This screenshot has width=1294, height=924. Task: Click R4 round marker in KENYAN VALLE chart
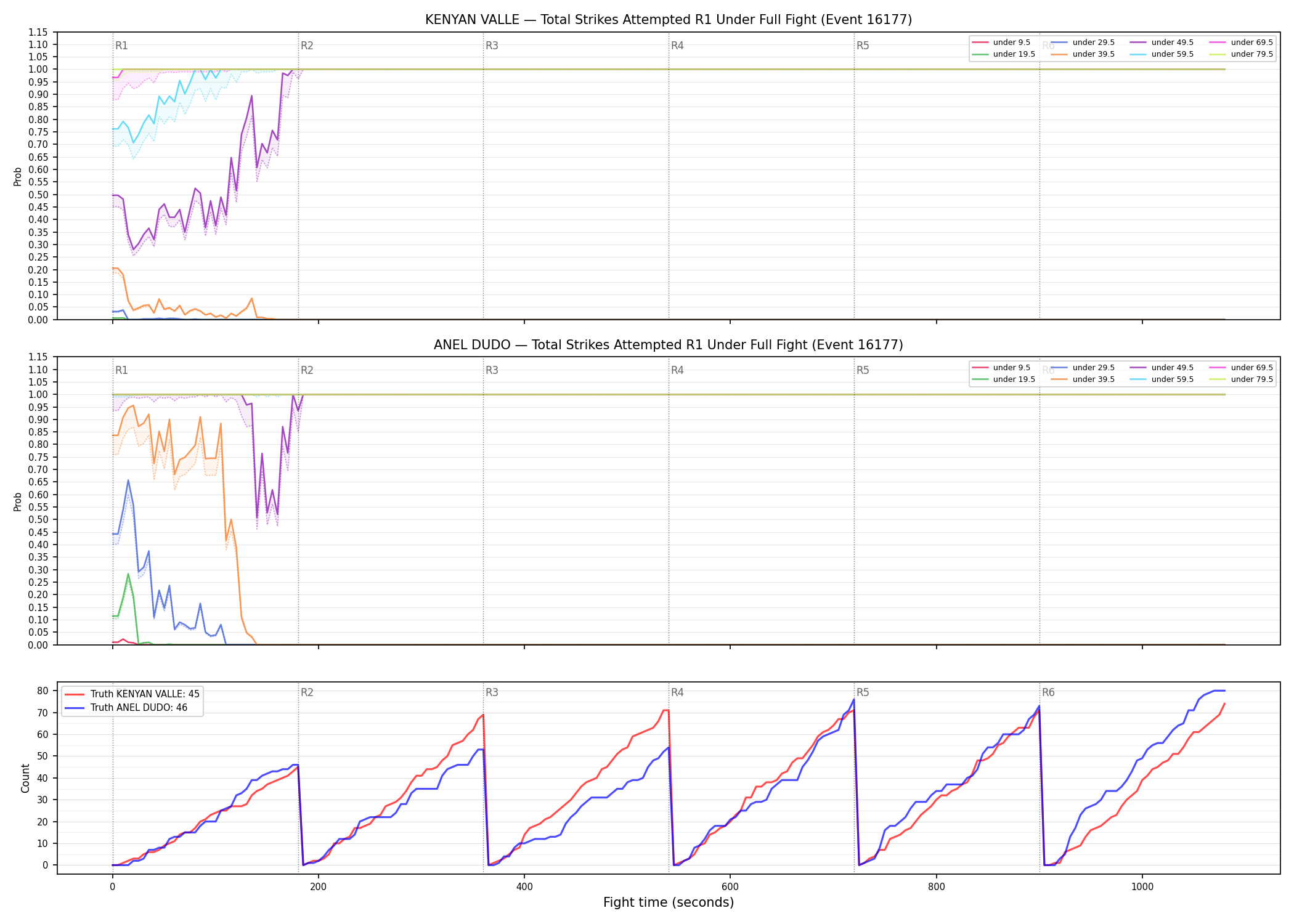pos(677,46)
